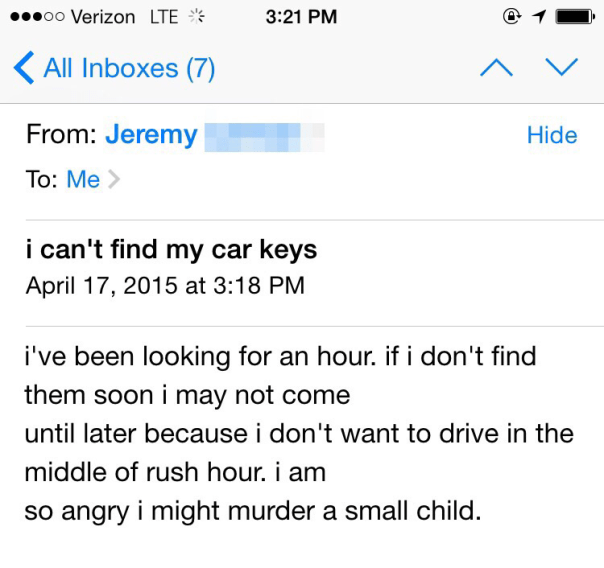
Task: Tap the subject "i can't find my car keys"
Action: tap(171, 250)
